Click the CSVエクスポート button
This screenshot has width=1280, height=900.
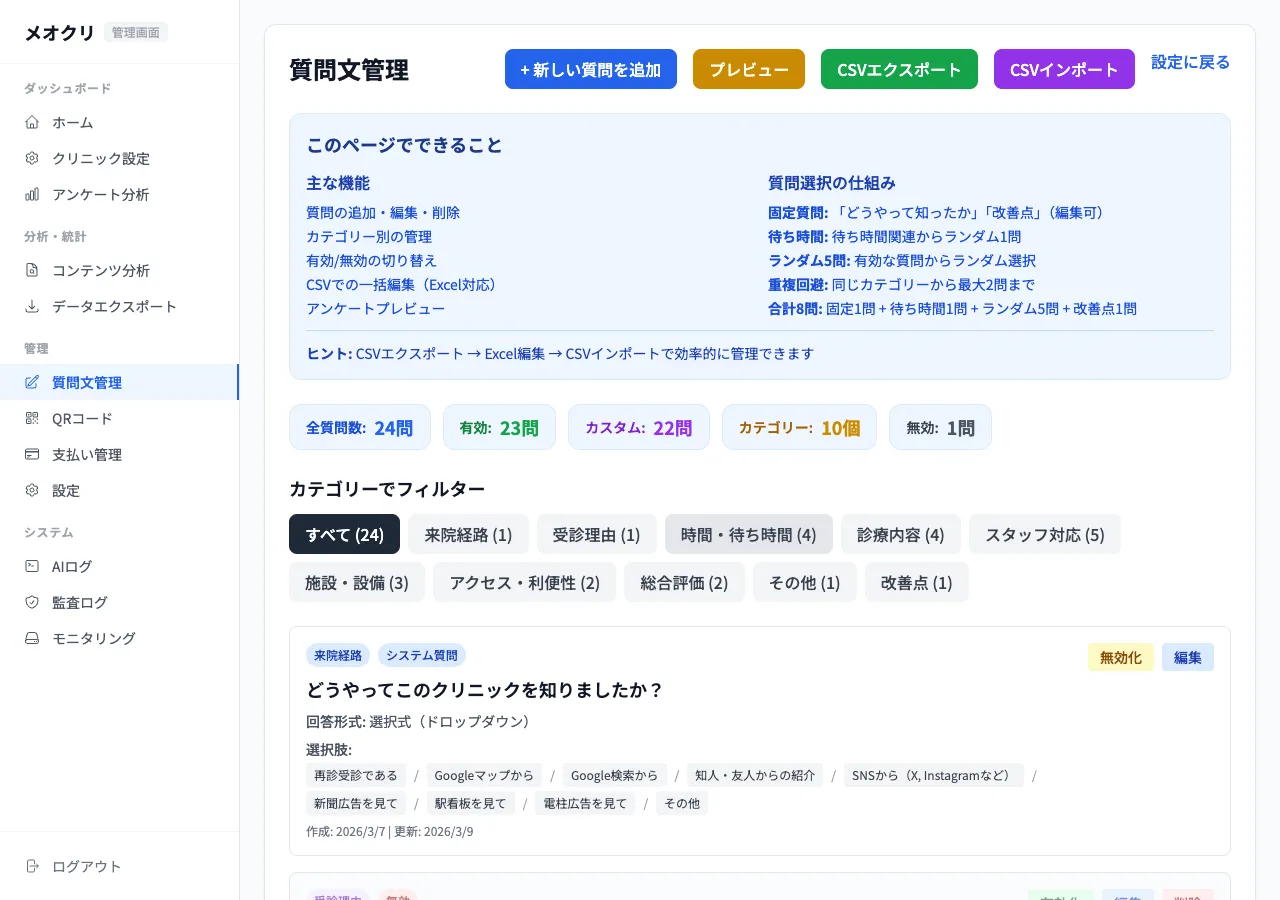tap(899, 69)
